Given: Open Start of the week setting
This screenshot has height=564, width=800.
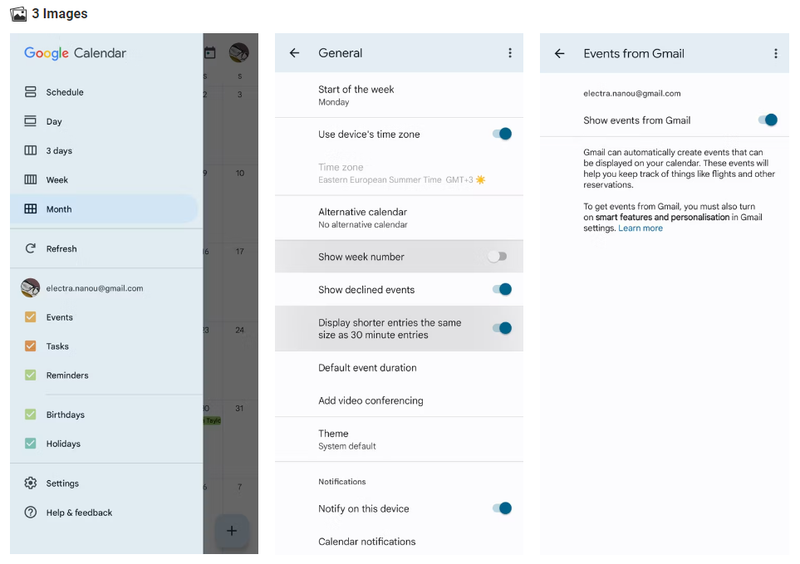Looking at the screenshot, I should [x=399, y=95].
